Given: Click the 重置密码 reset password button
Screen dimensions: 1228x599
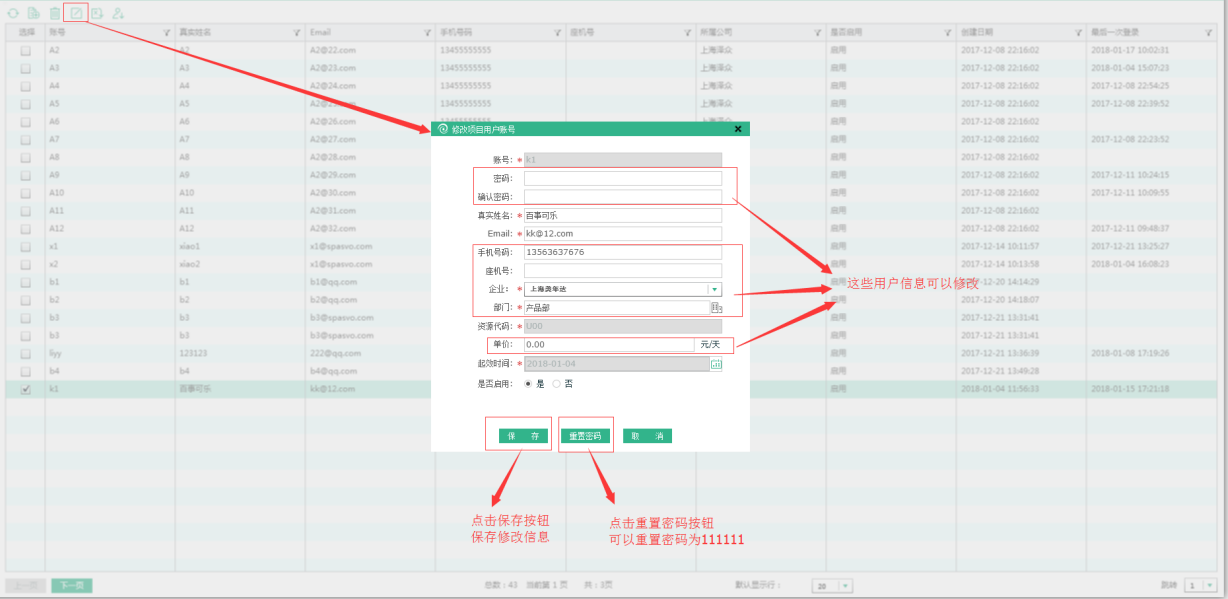Looking at the screenshot, I should click(x=585, y=436).
